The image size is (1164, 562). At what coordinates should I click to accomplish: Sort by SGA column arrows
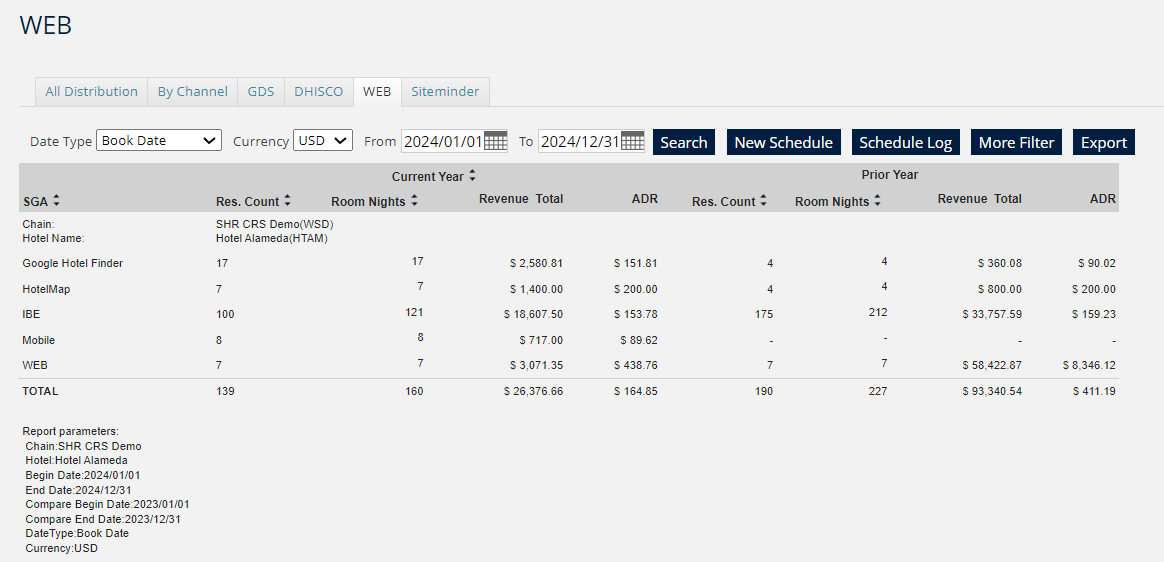(x=56, y=201)
